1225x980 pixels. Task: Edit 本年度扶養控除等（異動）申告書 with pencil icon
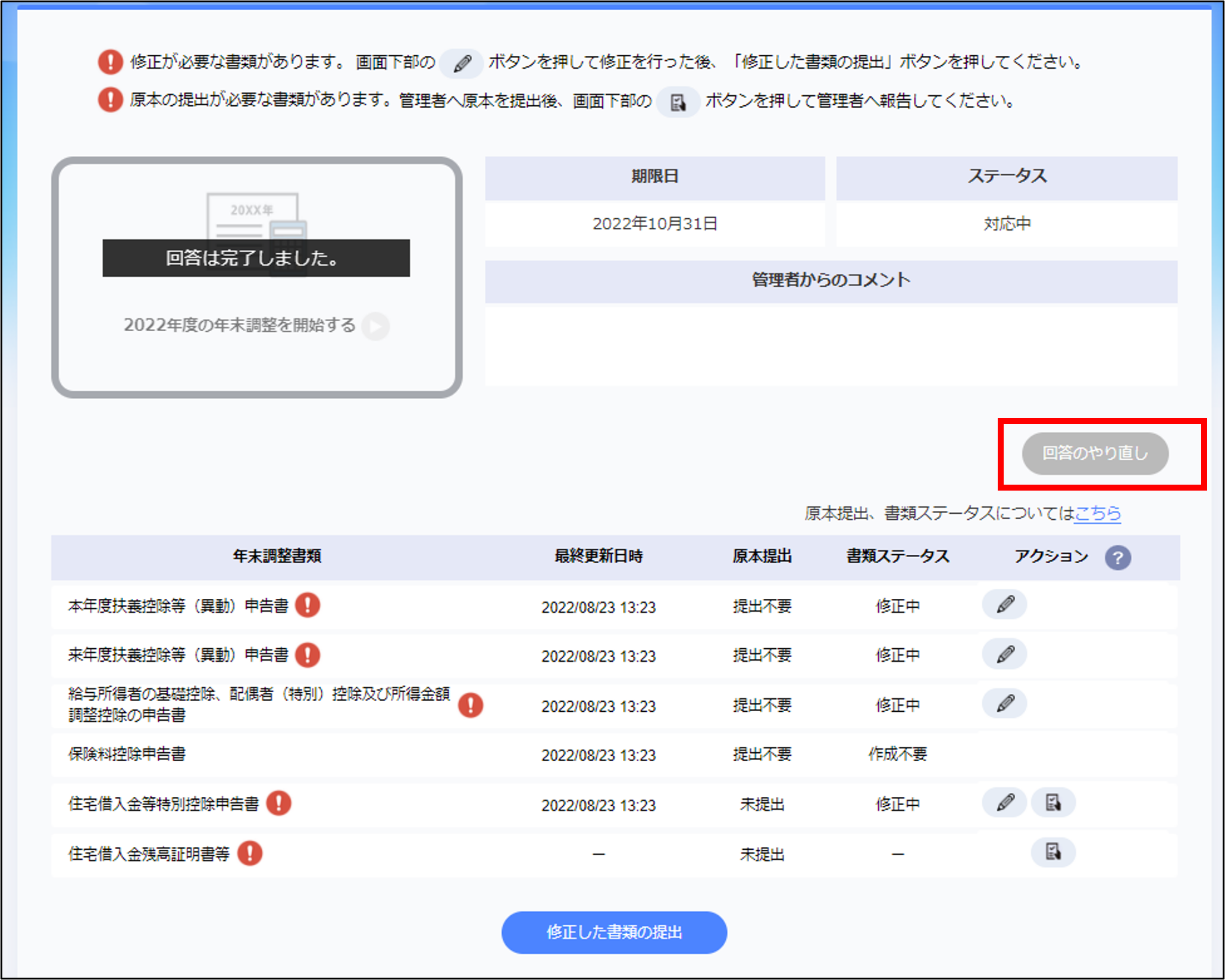click(x=1004, y=605)
